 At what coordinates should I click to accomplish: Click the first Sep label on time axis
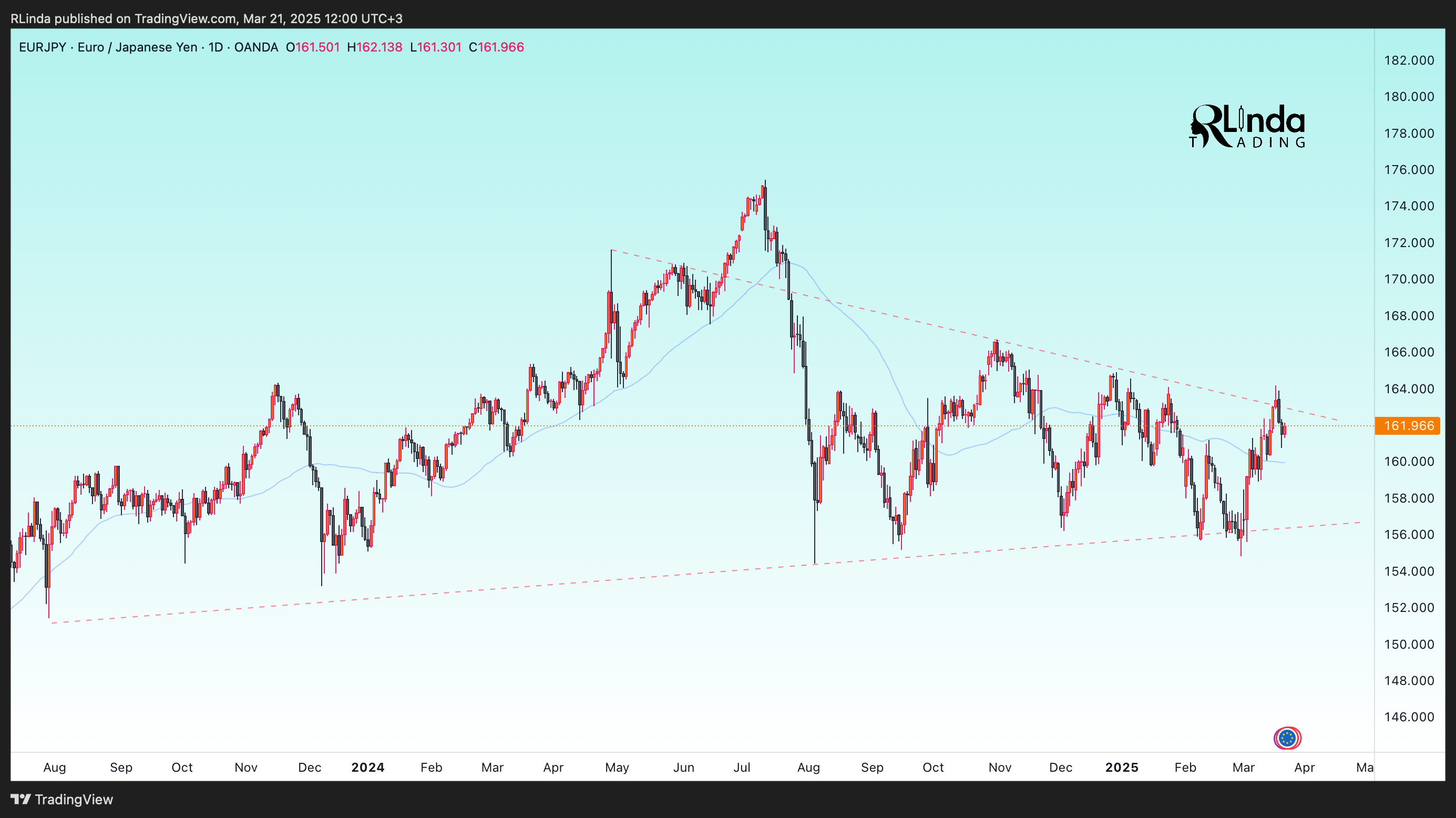(x=121, y=767)
